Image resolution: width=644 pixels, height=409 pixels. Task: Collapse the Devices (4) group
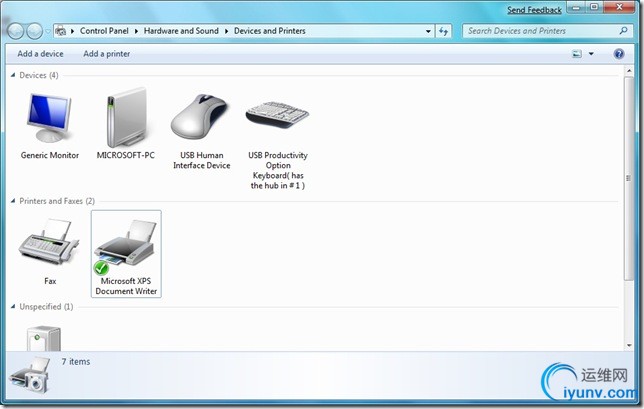point(13,75)
